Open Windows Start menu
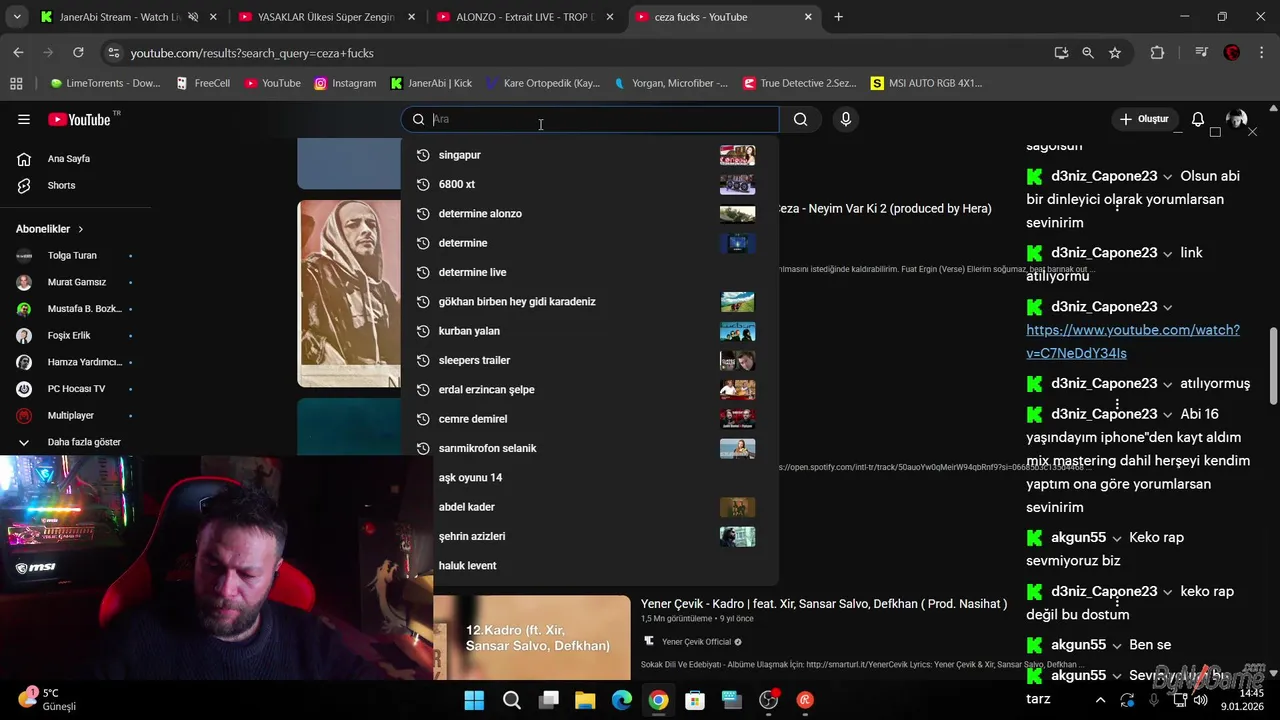The height and width of the screenshot is (720, 1280). click(x=474, y=700)
